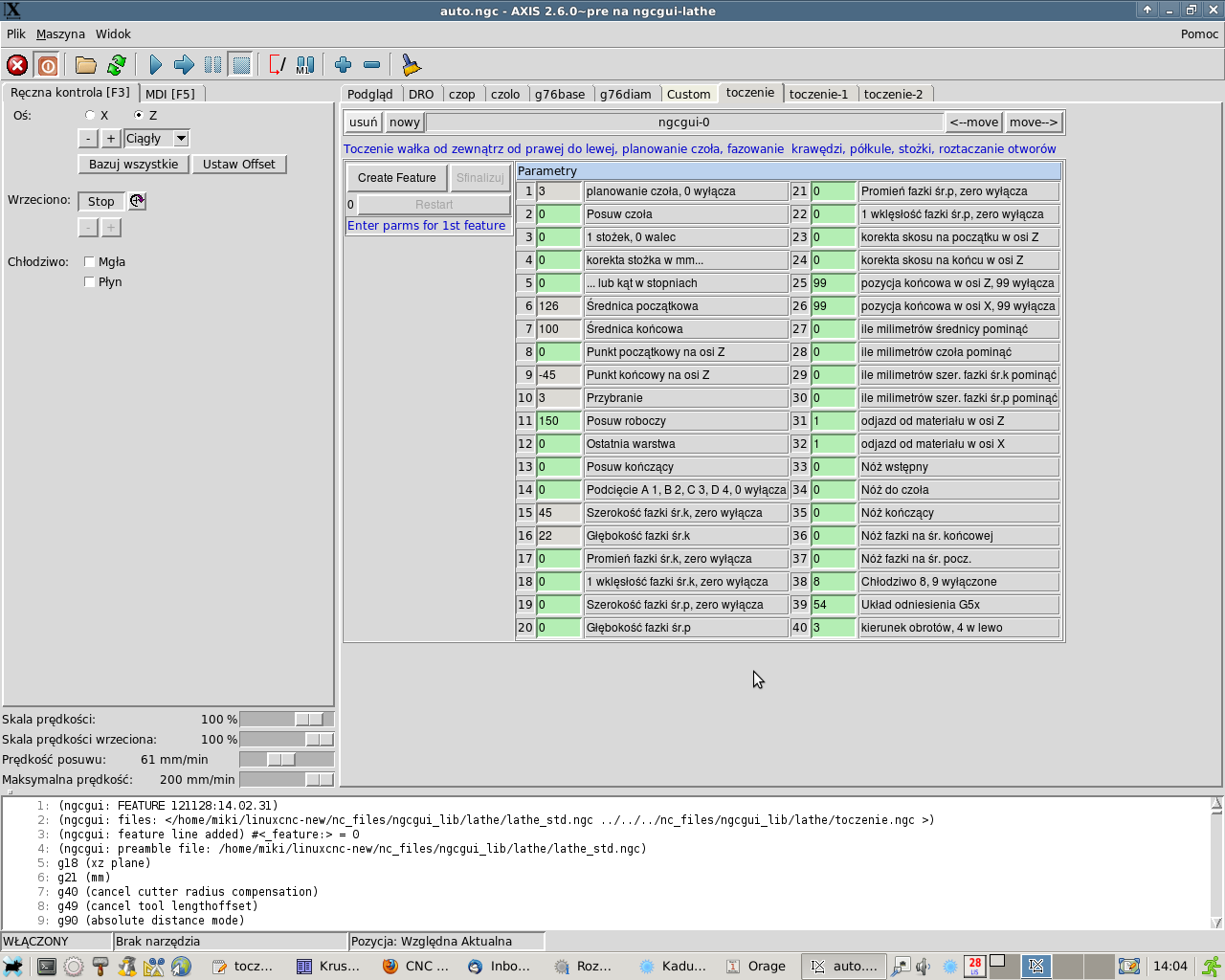The width and height of the screenshot is (1225, 980).
Task: Open the Orage calendar taskbar entry
Action: tap(756, 967)
